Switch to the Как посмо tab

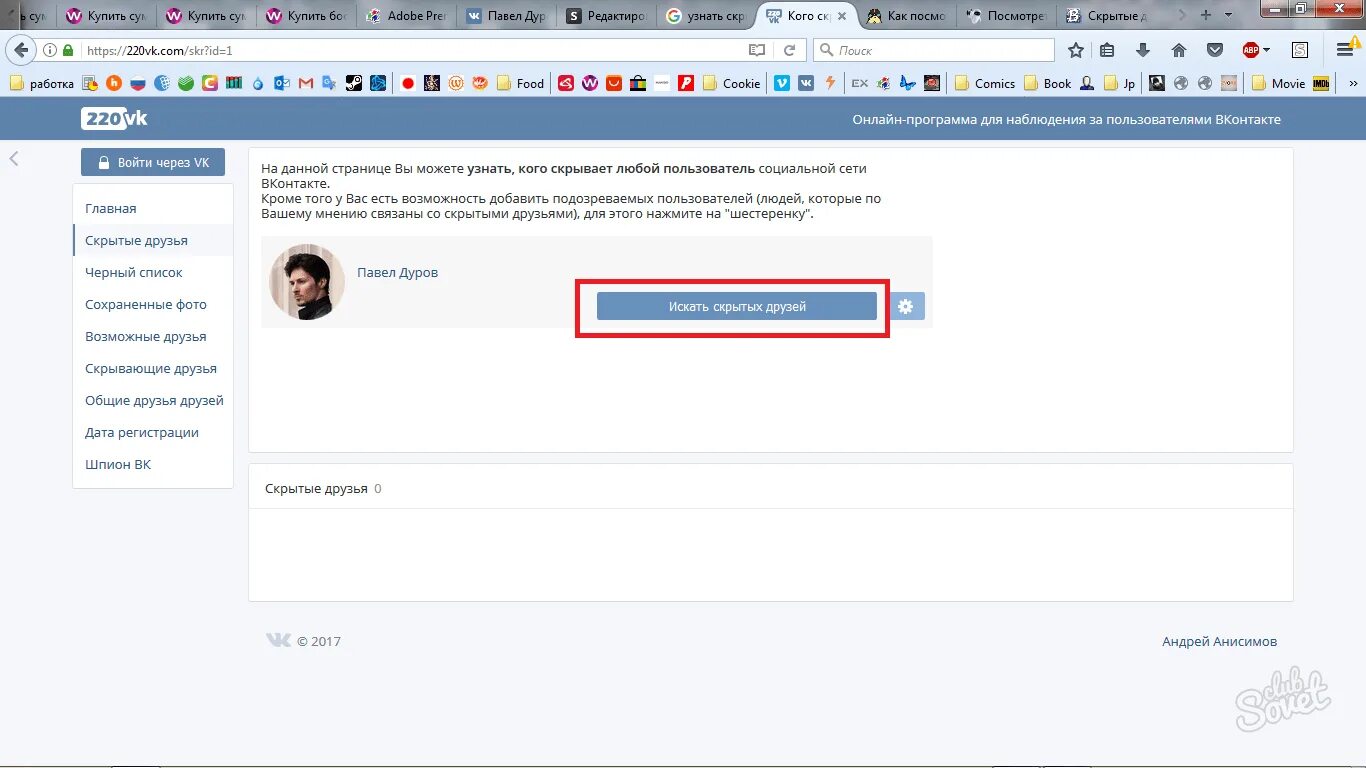pyautogui.click(x=906, y=16)
